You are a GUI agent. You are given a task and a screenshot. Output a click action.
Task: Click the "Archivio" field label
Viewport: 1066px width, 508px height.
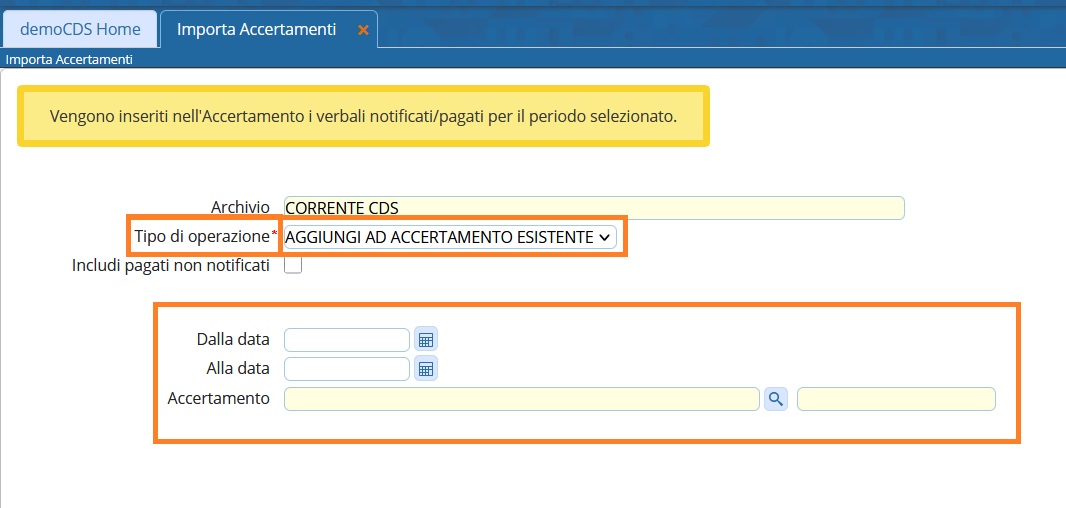click(240, 208)
